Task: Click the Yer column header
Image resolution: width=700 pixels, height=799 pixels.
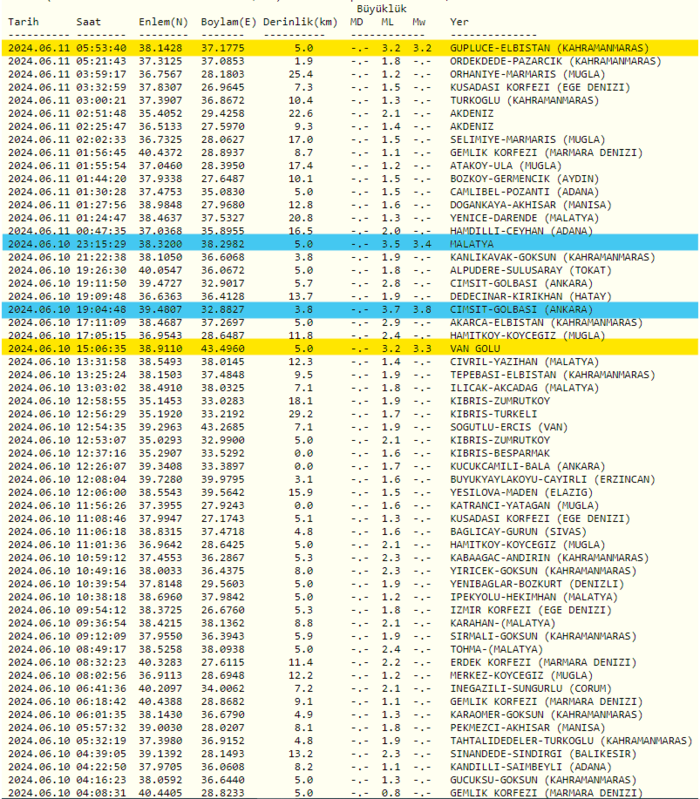Action: (x=459, y=21)
